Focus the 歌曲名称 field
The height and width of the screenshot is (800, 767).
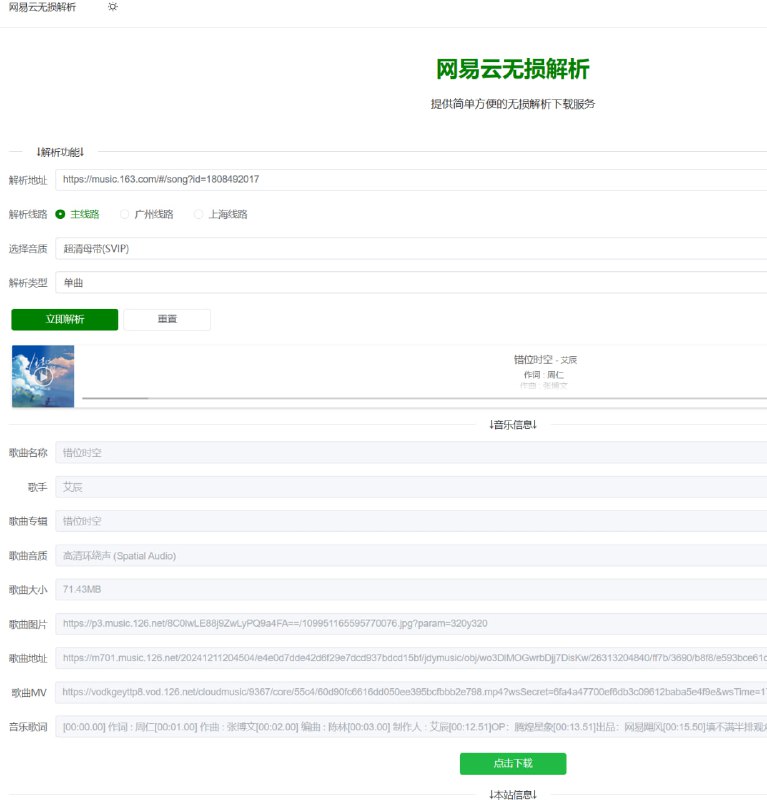(x=411, y=453)
